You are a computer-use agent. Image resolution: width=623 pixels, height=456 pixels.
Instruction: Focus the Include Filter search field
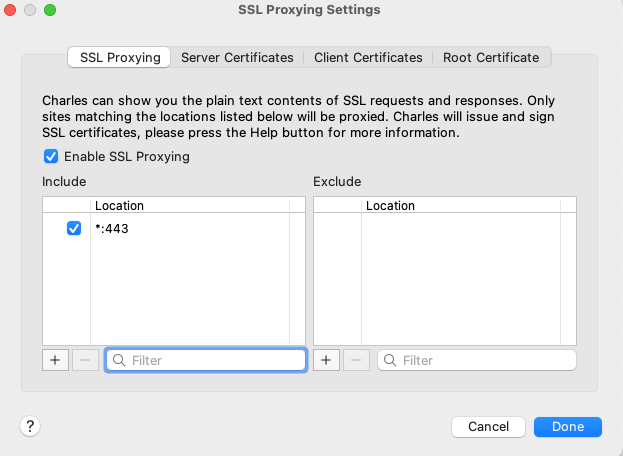pyautogui.click(x=206, y=360)
